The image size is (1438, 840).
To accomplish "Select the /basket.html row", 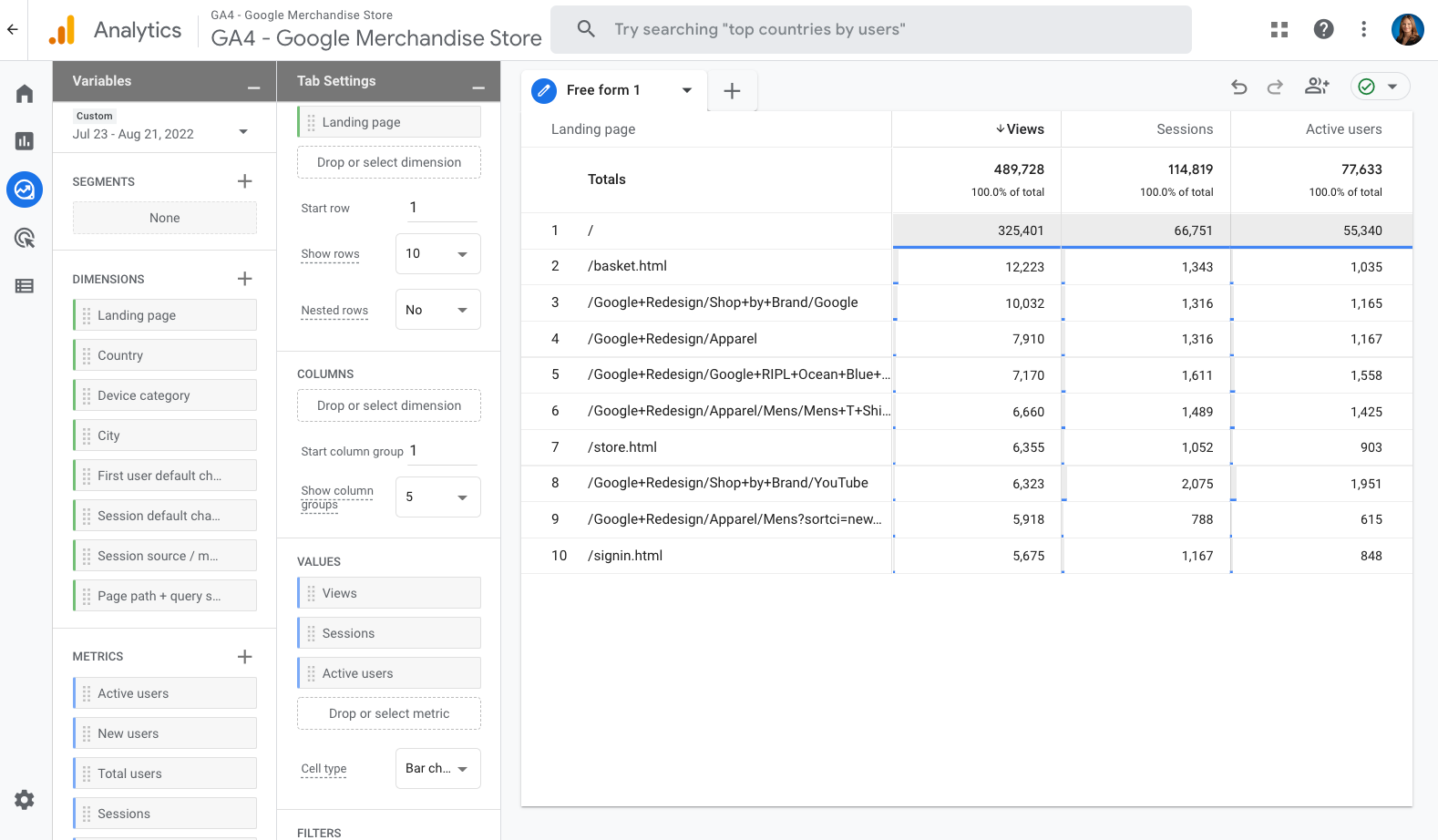I will [967, 266].
